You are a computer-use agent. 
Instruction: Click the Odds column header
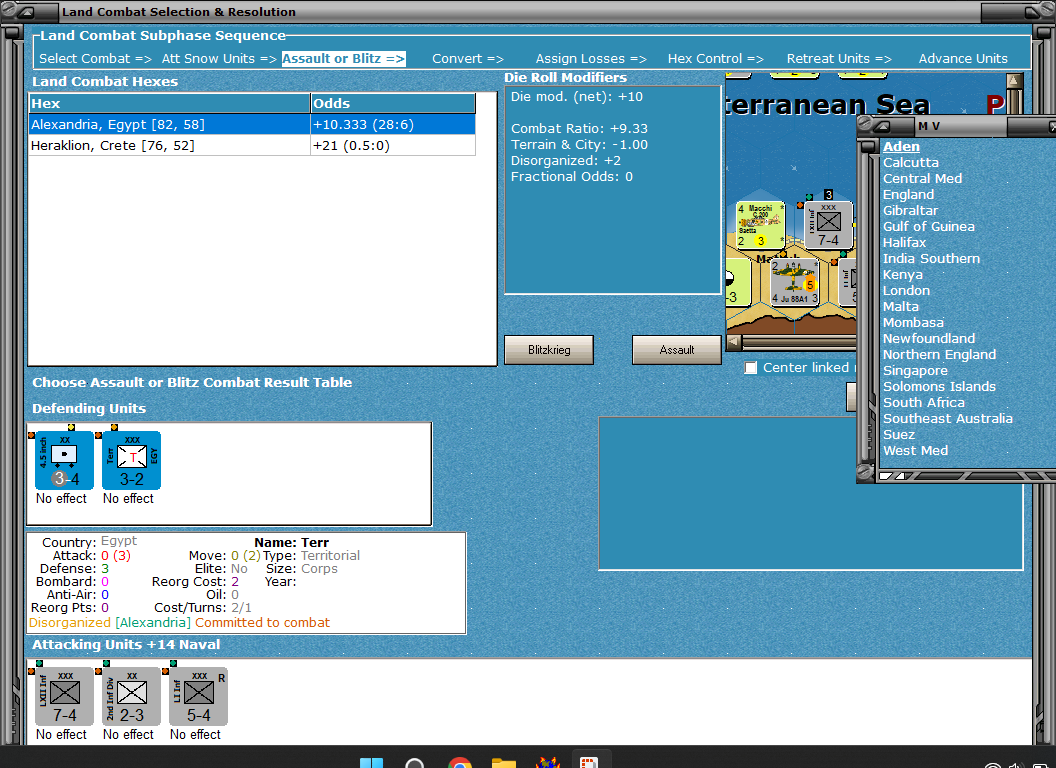click(x=393, y=103)
